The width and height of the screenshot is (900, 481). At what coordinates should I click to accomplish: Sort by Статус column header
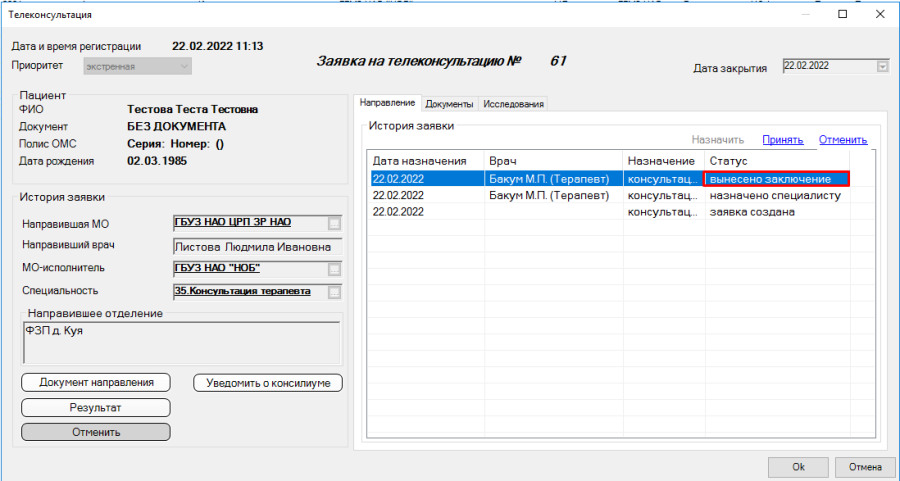(x=778, y=161)
